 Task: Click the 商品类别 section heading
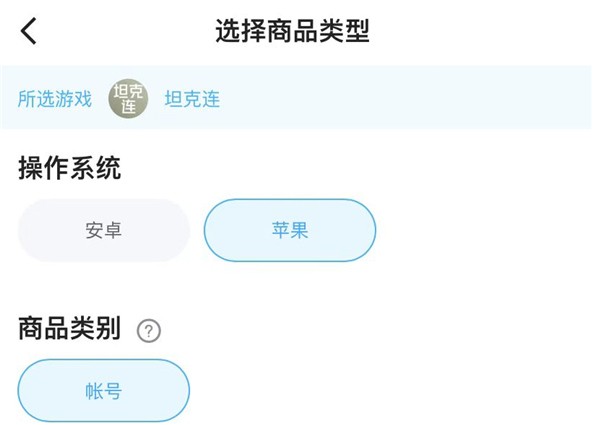[x=70, y=329]
